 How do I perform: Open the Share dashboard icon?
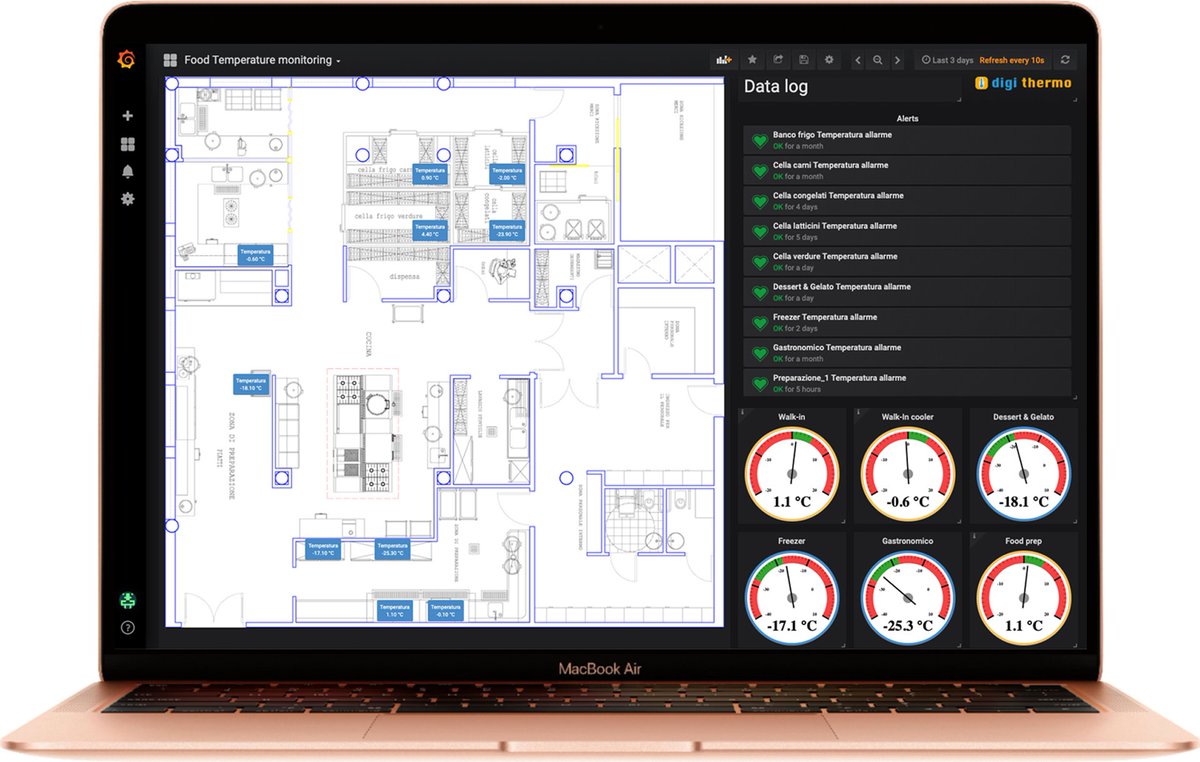click(778, 59)
